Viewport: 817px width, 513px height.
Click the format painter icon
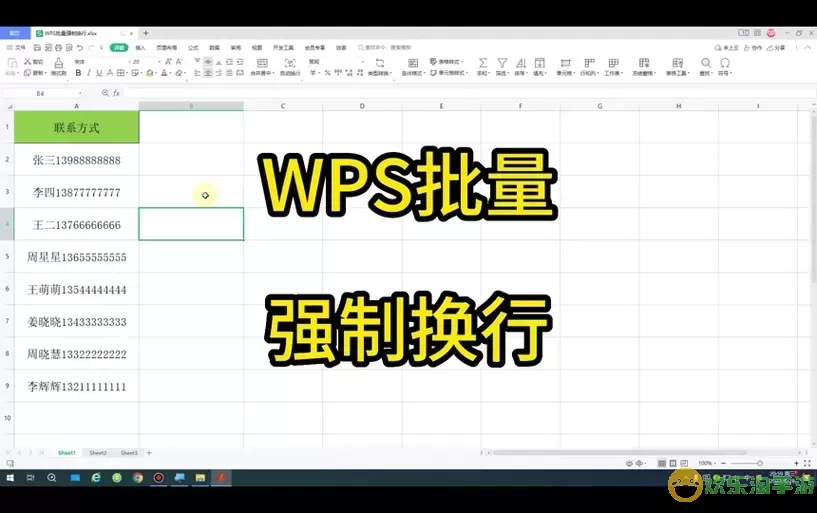pos(59,63)
